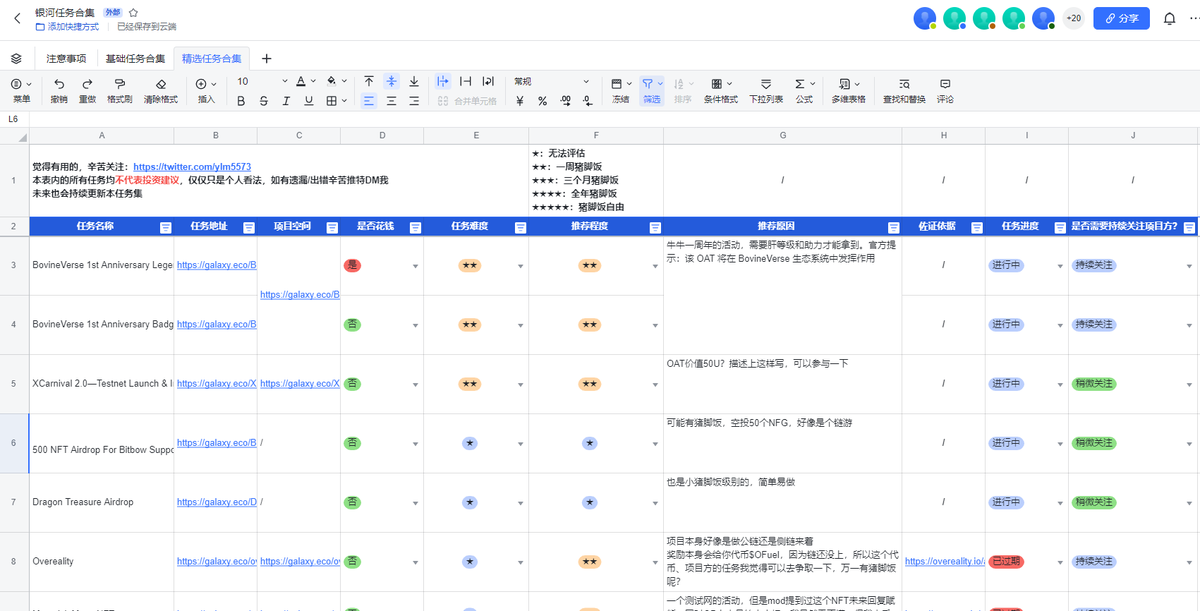Toggle left horizontal alignment
This screenshot has width=1200, height=611.
pyautogui.click(x=369, y=101)
